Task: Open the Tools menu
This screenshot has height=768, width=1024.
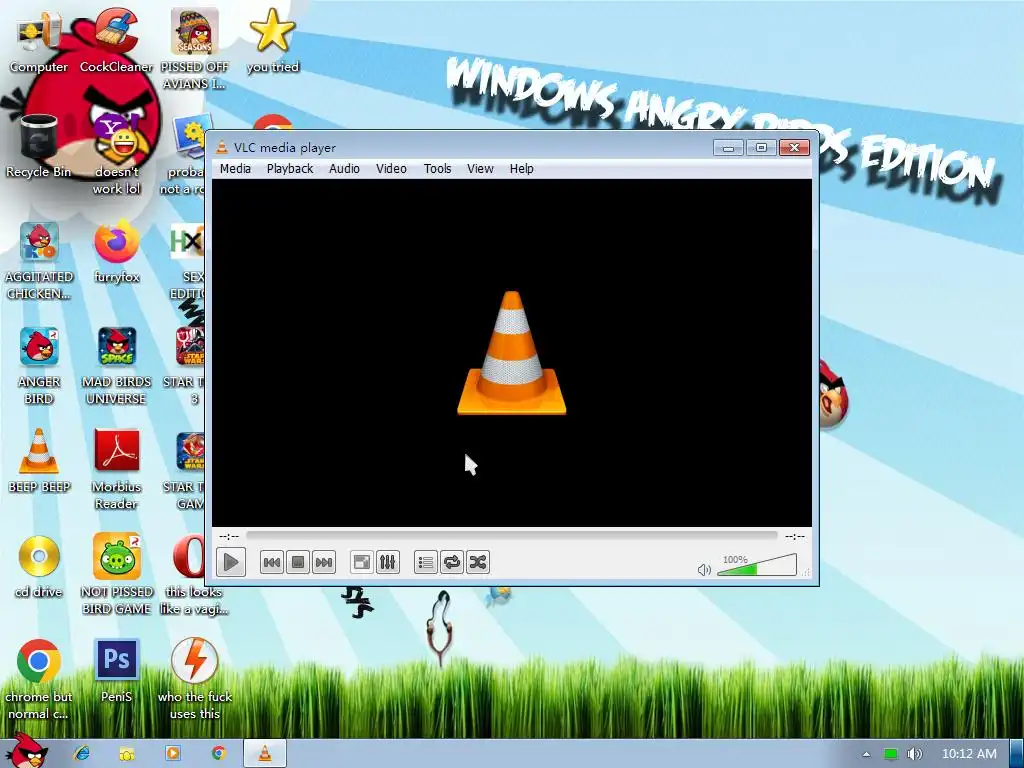Action: (x=438, y=168)
